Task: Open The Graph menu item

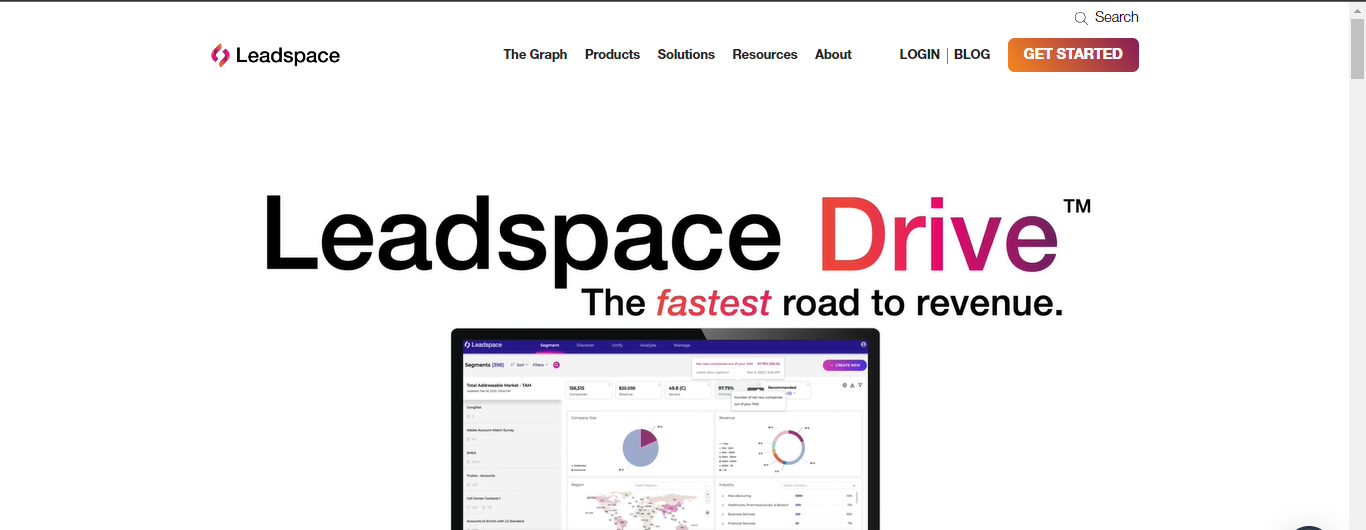Action: coord(535,55)
